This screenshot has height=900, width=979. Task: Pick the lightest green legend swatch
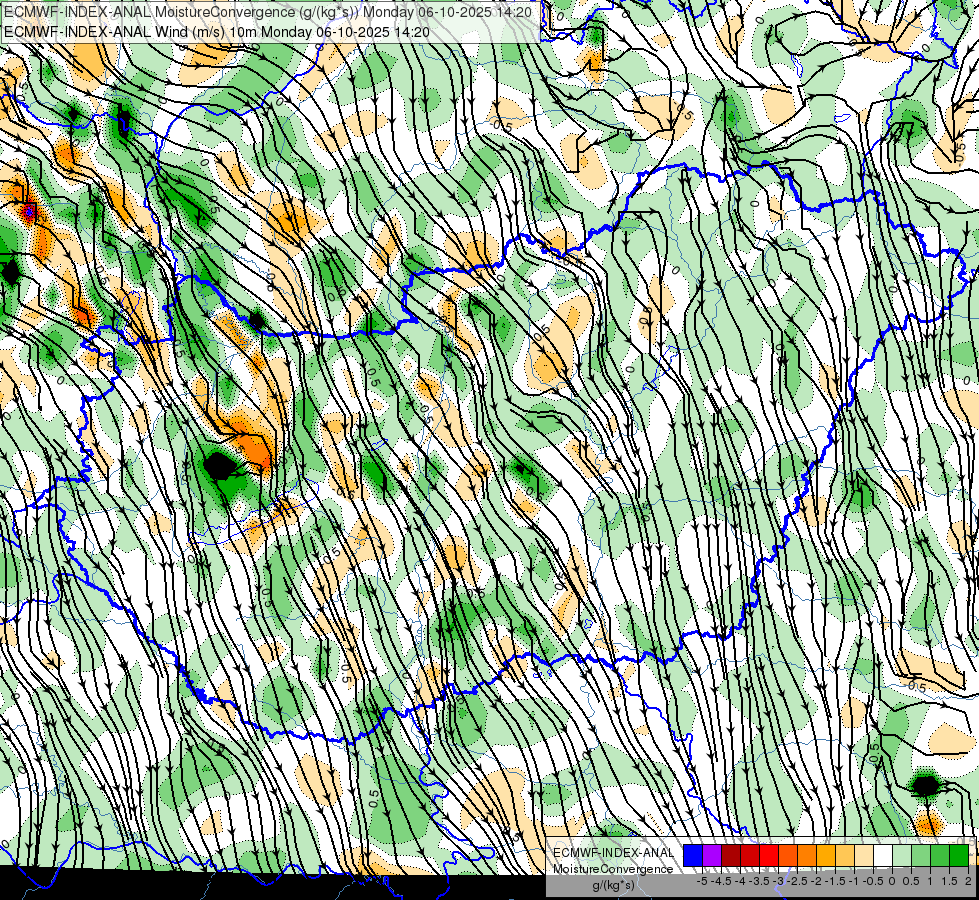pos(902,856)
